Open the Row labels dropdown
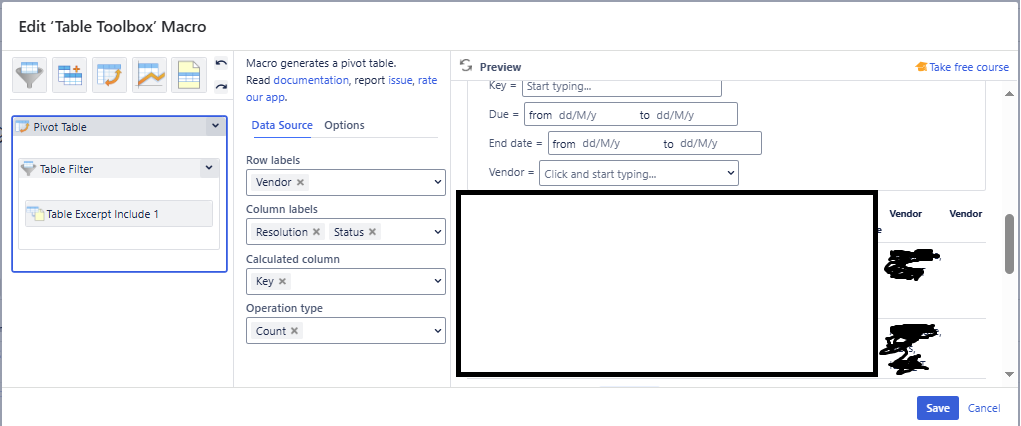Screen dimensions: 1021x426 (438, 182)
